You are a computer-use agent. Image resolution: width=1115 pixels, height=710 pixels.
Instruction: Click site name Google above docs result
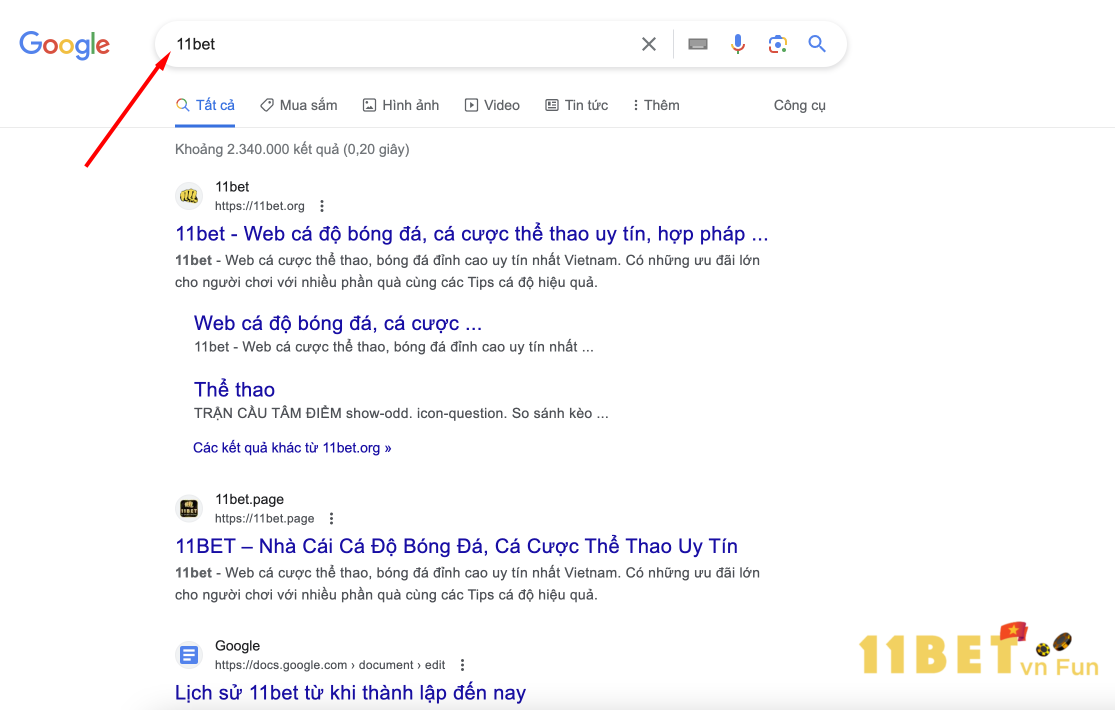click(x=238, y=645)
